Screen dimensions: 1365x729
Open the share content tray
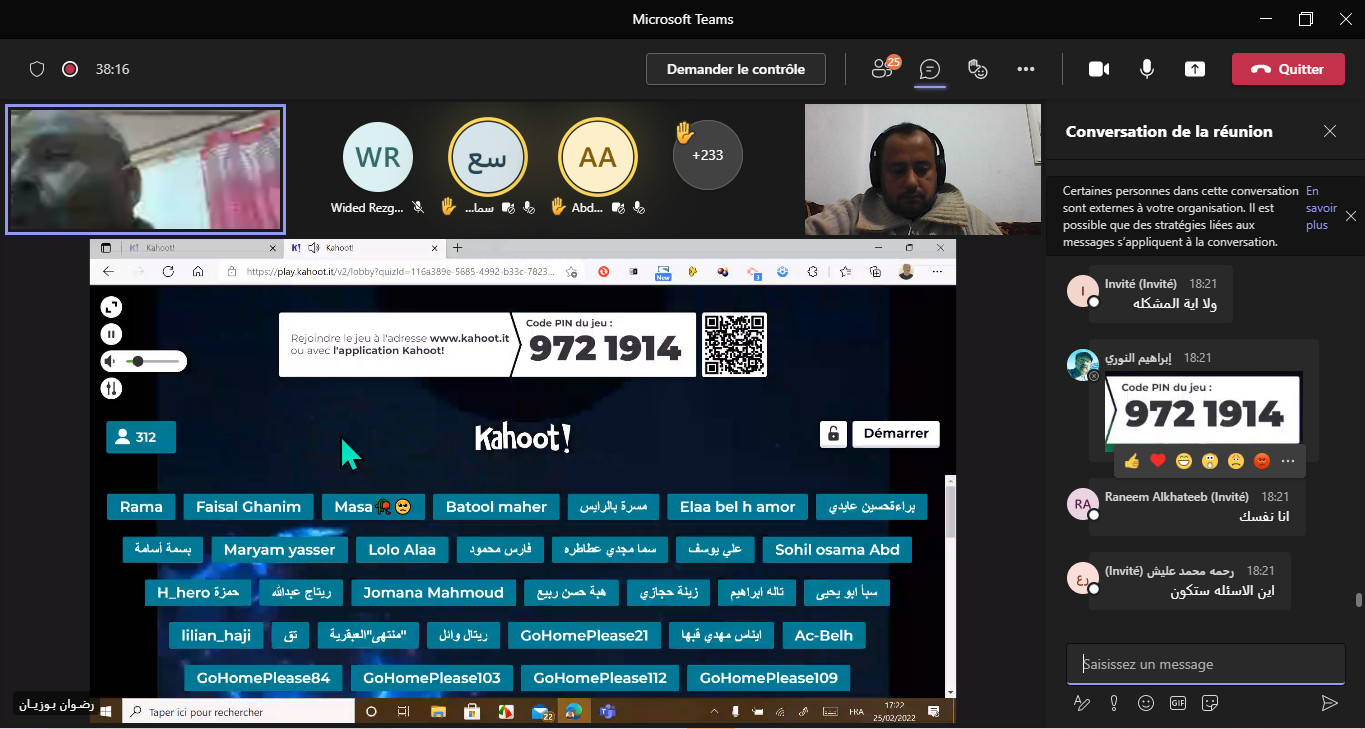pos(1195,69)
